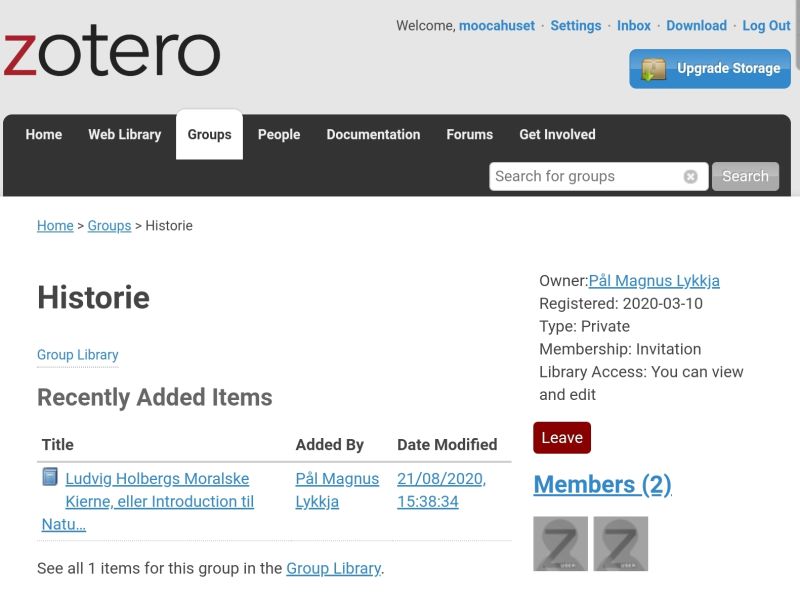
Task: Click the storage box icon on Upgrade Storage
Action: 654,69
